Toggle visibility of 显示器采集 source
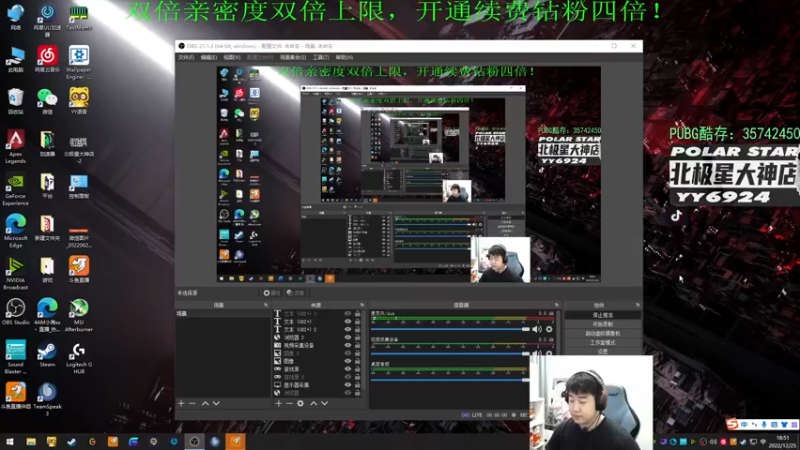 tap(348, 385)
